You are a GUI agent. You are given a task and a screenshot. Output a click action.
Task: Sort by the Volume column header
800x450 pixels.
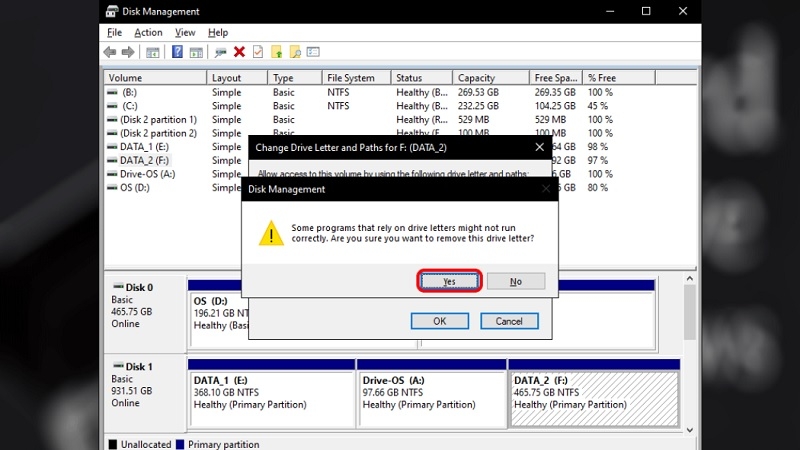(x=155, y=78)
